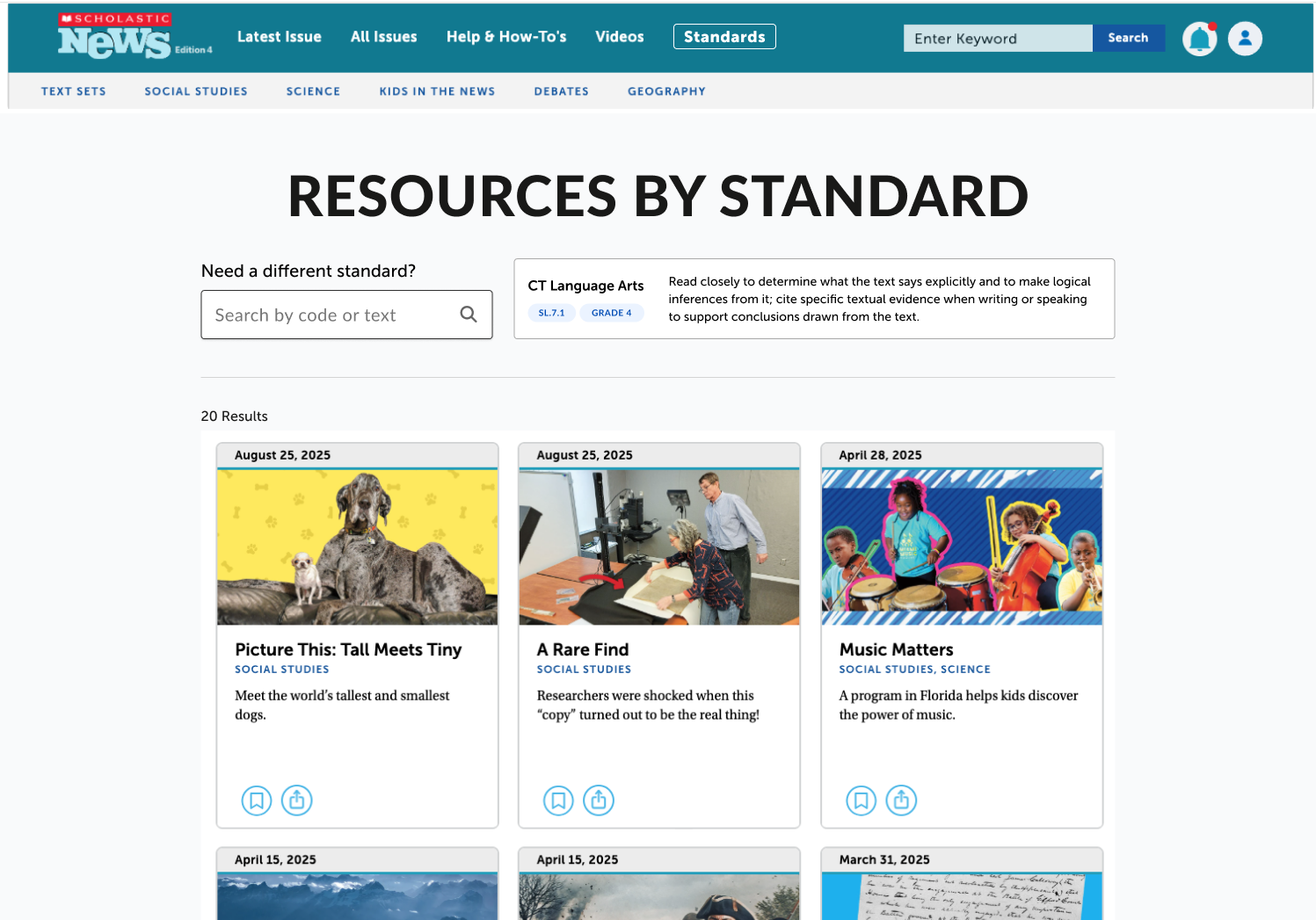Open the Great Dane and Chihuahua thumbnail
This screenshot has width=1316, height=920.
358,547
